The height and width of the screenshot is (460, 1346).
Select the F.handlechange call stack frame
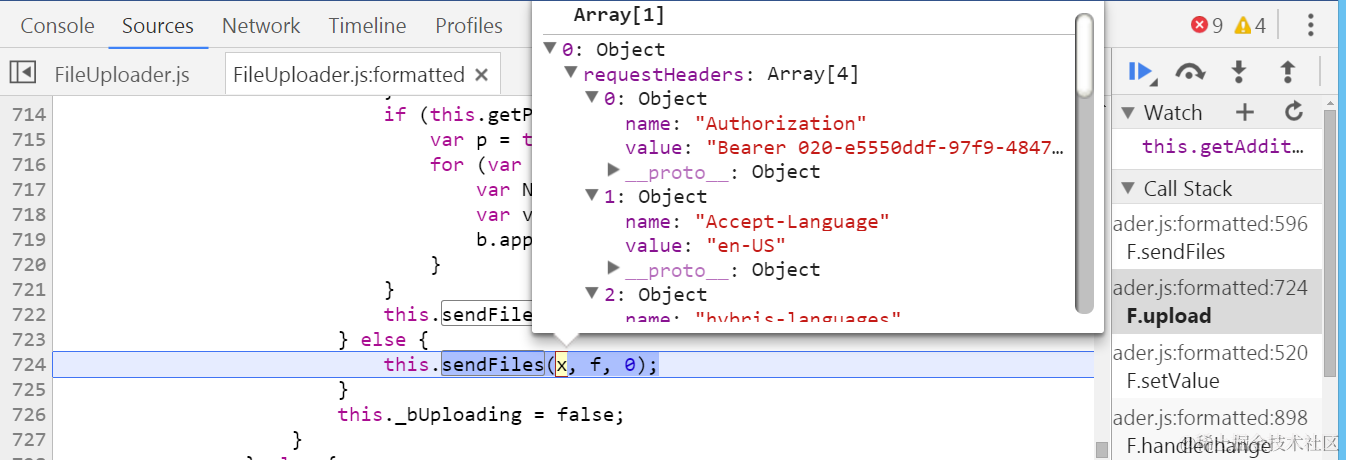pyautogui.click(x=1216, y=431)
